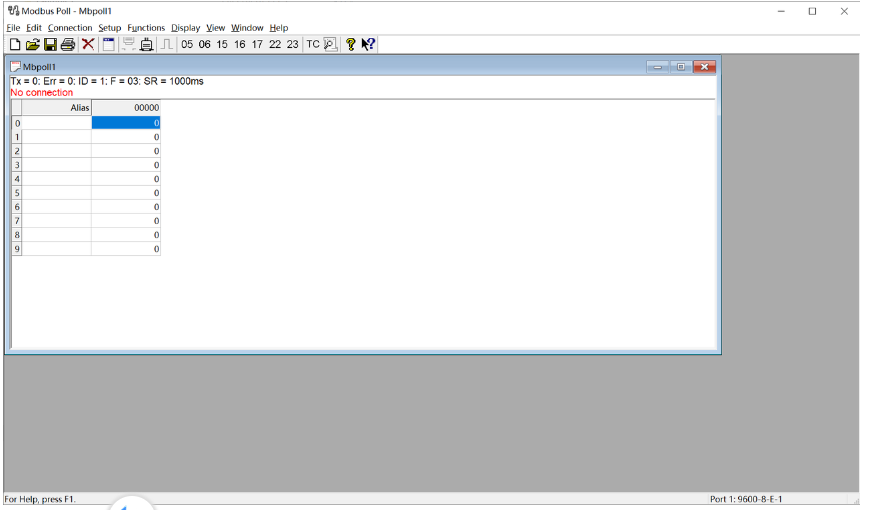The height and width of the screenshot is (510, 869).
Task: Click the Modbus Poll app title icon
Action: click(x=13, y=11)
